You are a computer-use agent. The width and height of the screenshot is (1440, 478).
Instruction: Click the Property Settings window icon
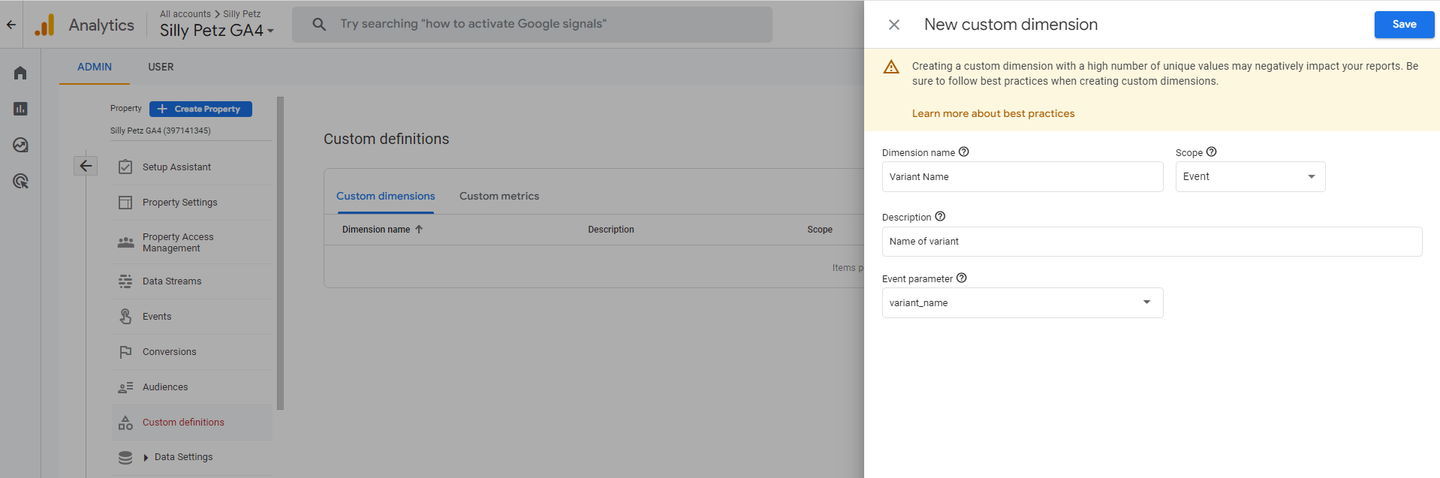pyautogui.click(x=125, y=202)
